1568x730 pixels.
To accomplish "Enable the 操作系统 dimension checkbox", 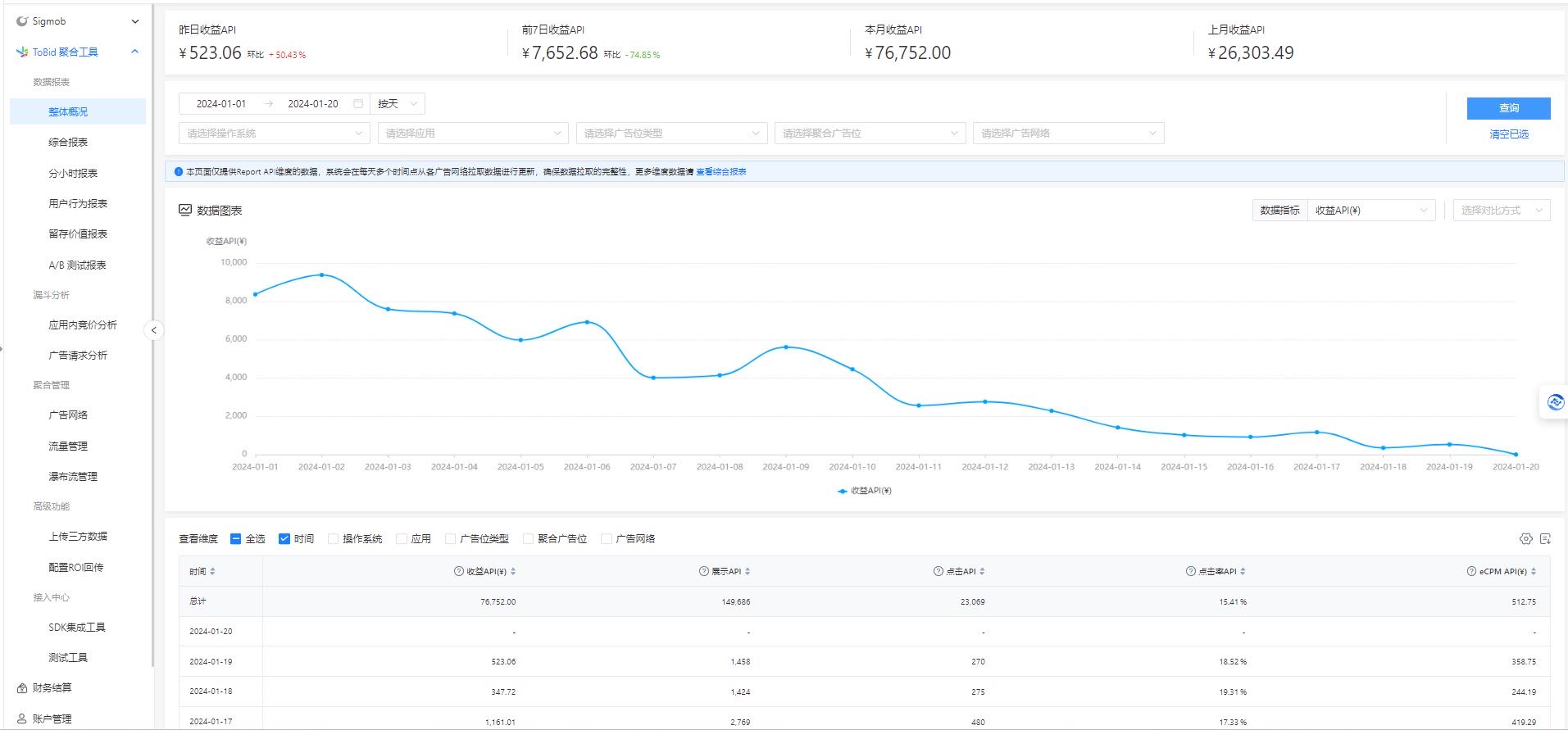I will [x=333, y=539].
